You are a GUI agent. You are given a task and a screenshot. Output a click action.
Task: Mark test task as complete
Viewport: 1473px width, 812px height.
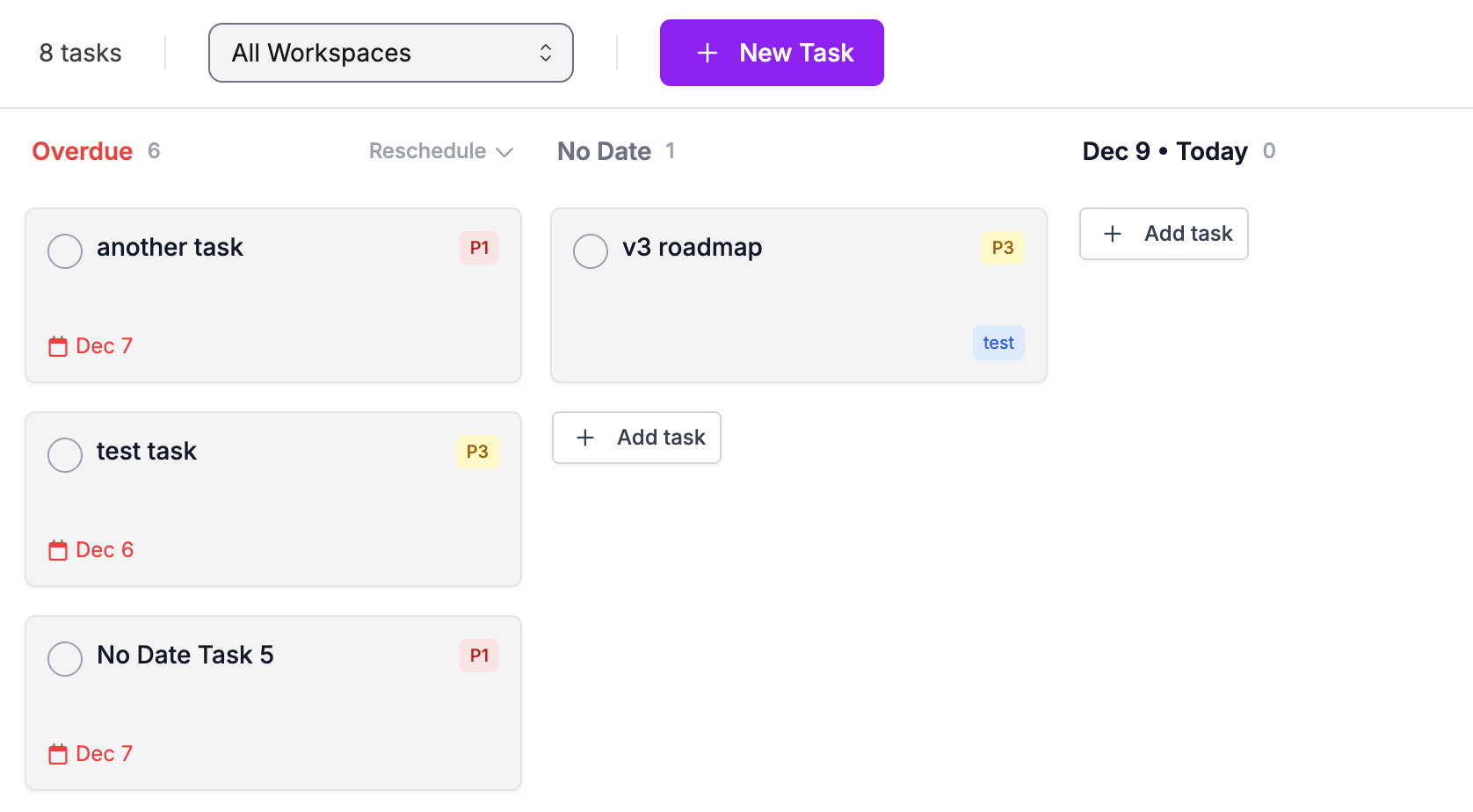pyautogui.click(x=65, y=455)
